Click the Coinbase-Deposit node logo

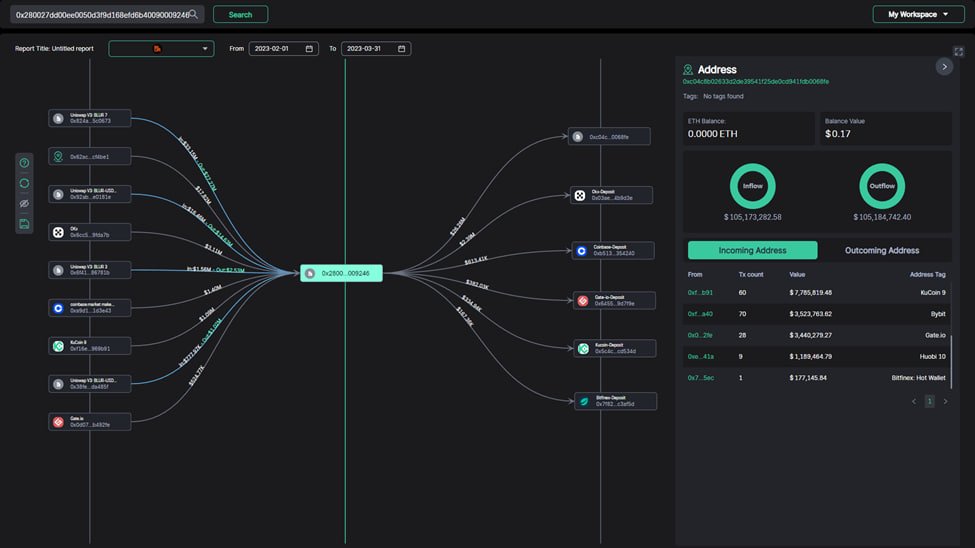tap(581, 251)
